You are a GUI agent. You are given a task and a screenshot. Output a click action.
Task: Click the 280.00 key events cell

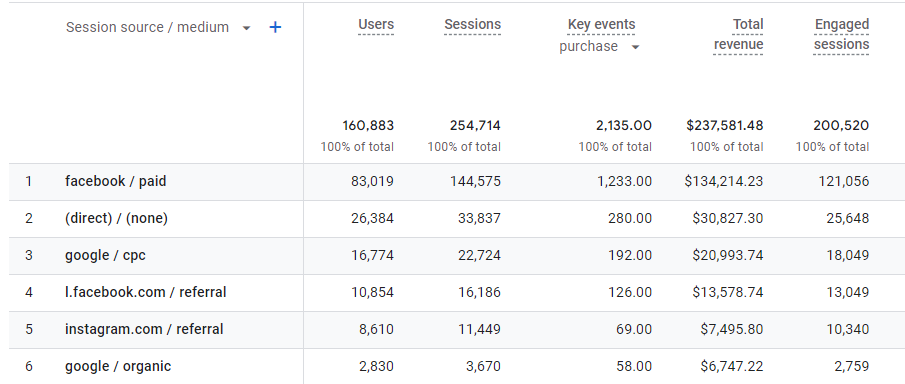point(630,218)
